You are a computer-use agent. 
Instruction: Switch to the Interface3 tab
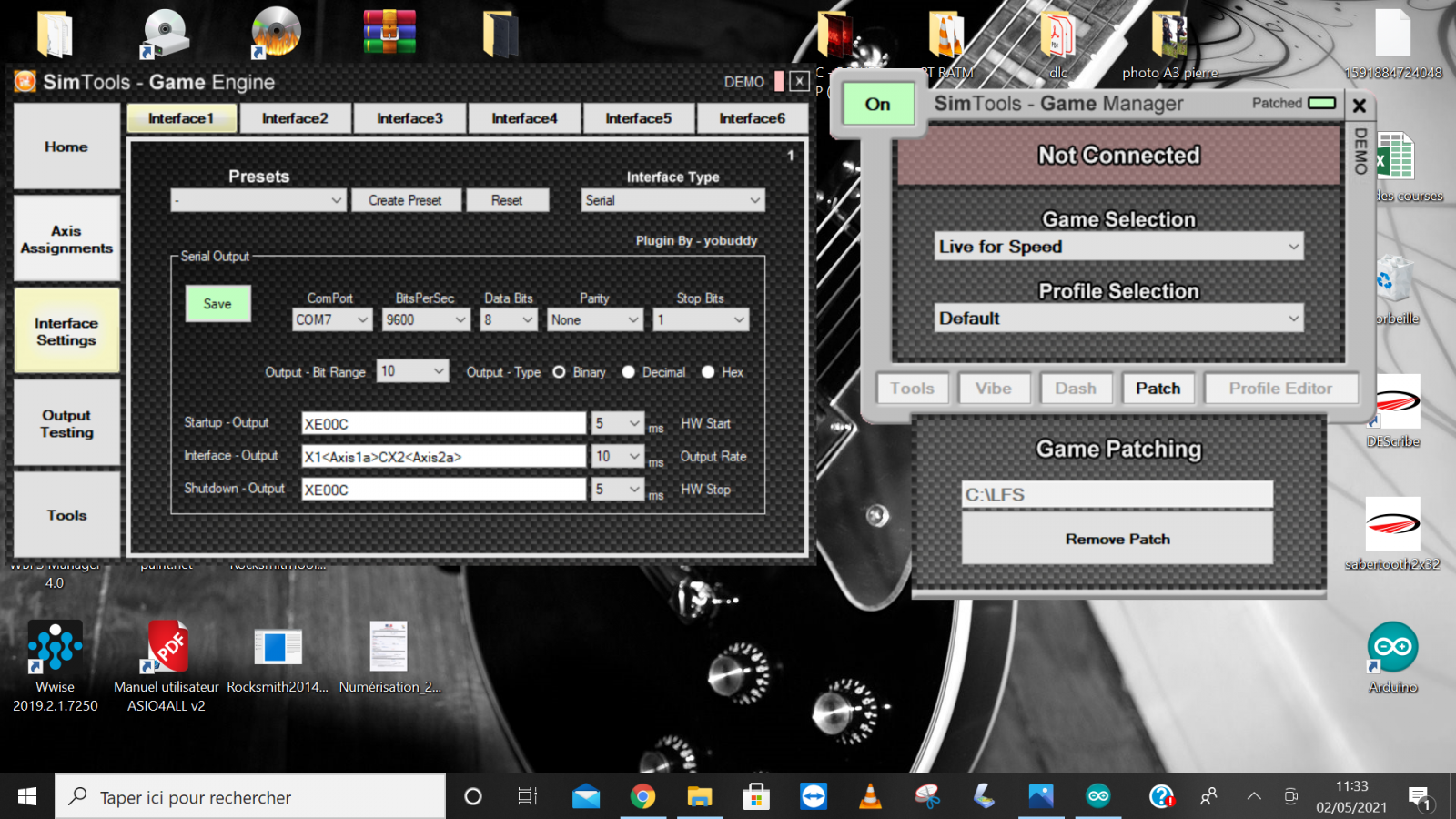pyautogui.click(x=409, y=118)
